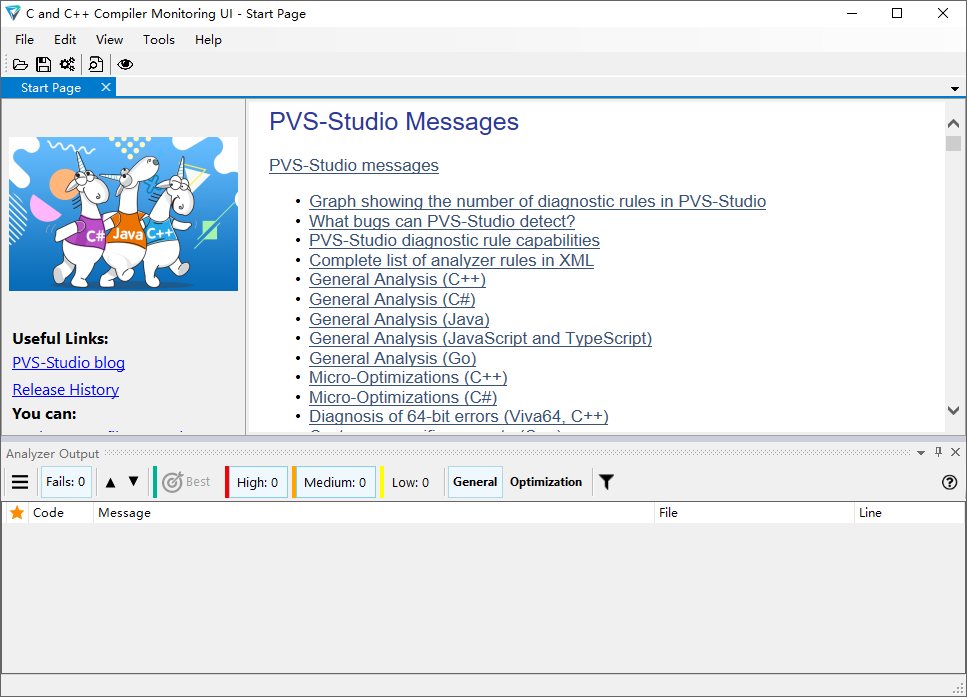Open the tab list dropdown arrow

955,89
